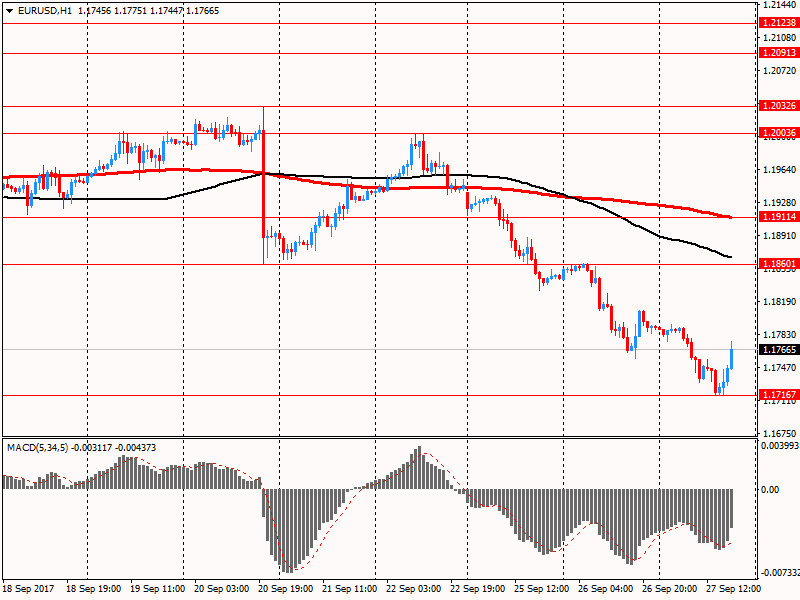Click the 22 Sep 03:00 time label

414,589
